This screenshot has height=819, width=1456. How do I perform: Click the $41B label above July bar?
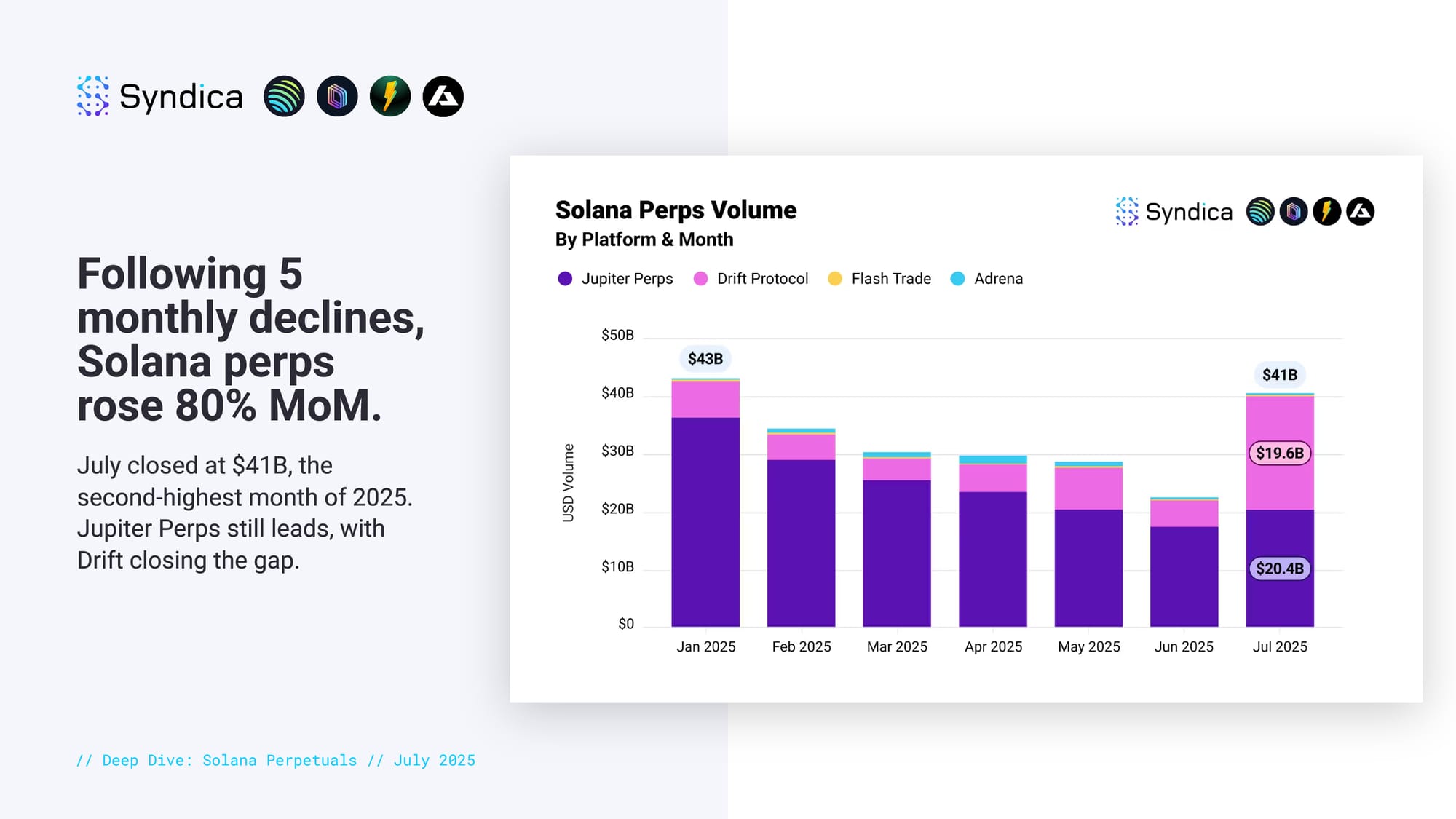[1280, 375]
